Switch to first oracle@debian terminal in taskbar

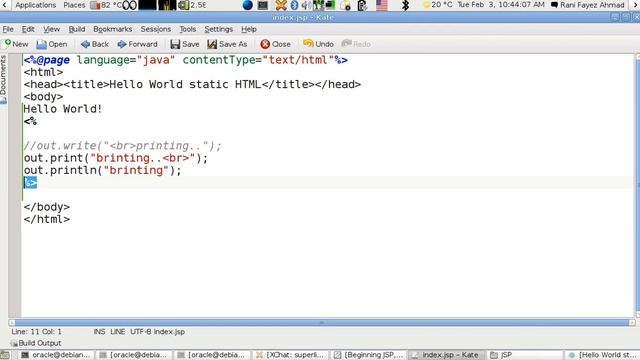56,355
